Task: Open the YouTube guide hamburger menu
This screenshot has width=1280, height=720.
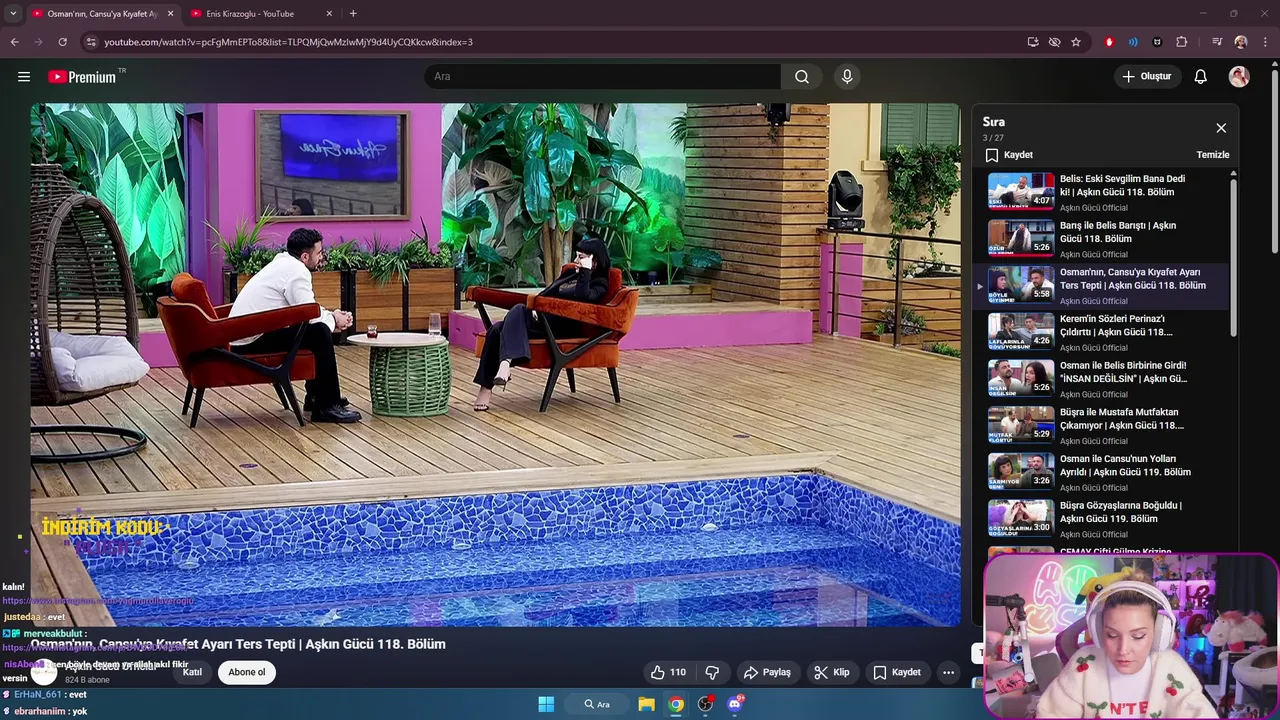Action: (24, 77)
